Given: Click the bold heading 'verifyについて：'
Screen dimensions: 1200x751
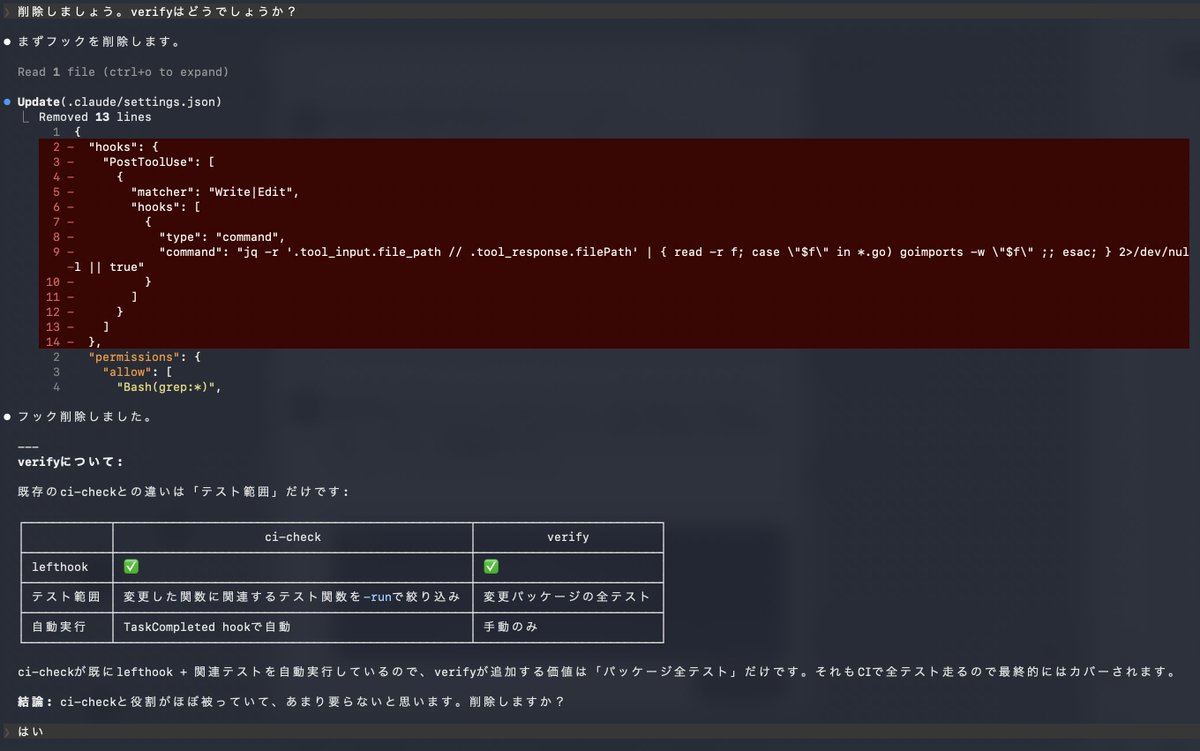Looking at the screenshot, I should pyautogui.click(x=71, y=462).
